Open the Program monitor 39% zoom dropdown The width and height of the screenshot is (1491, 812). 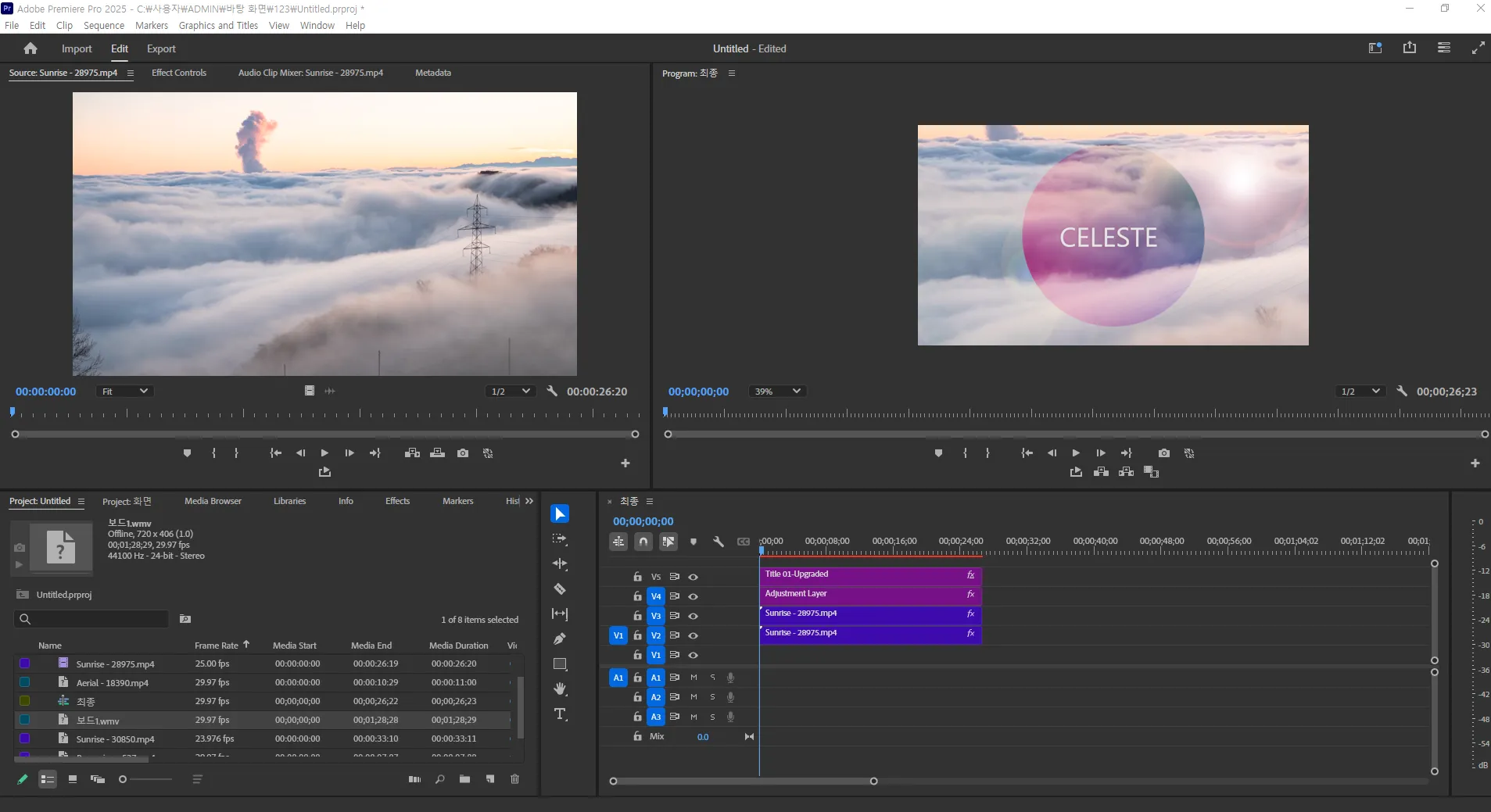coord(777,392)
